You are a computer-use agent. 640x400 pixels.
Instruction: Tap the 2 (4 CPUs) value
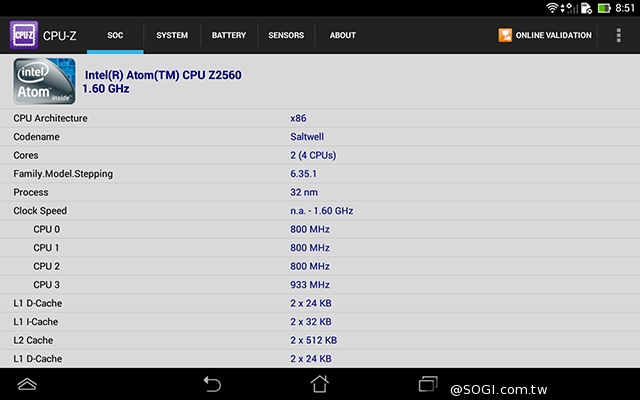313,156
